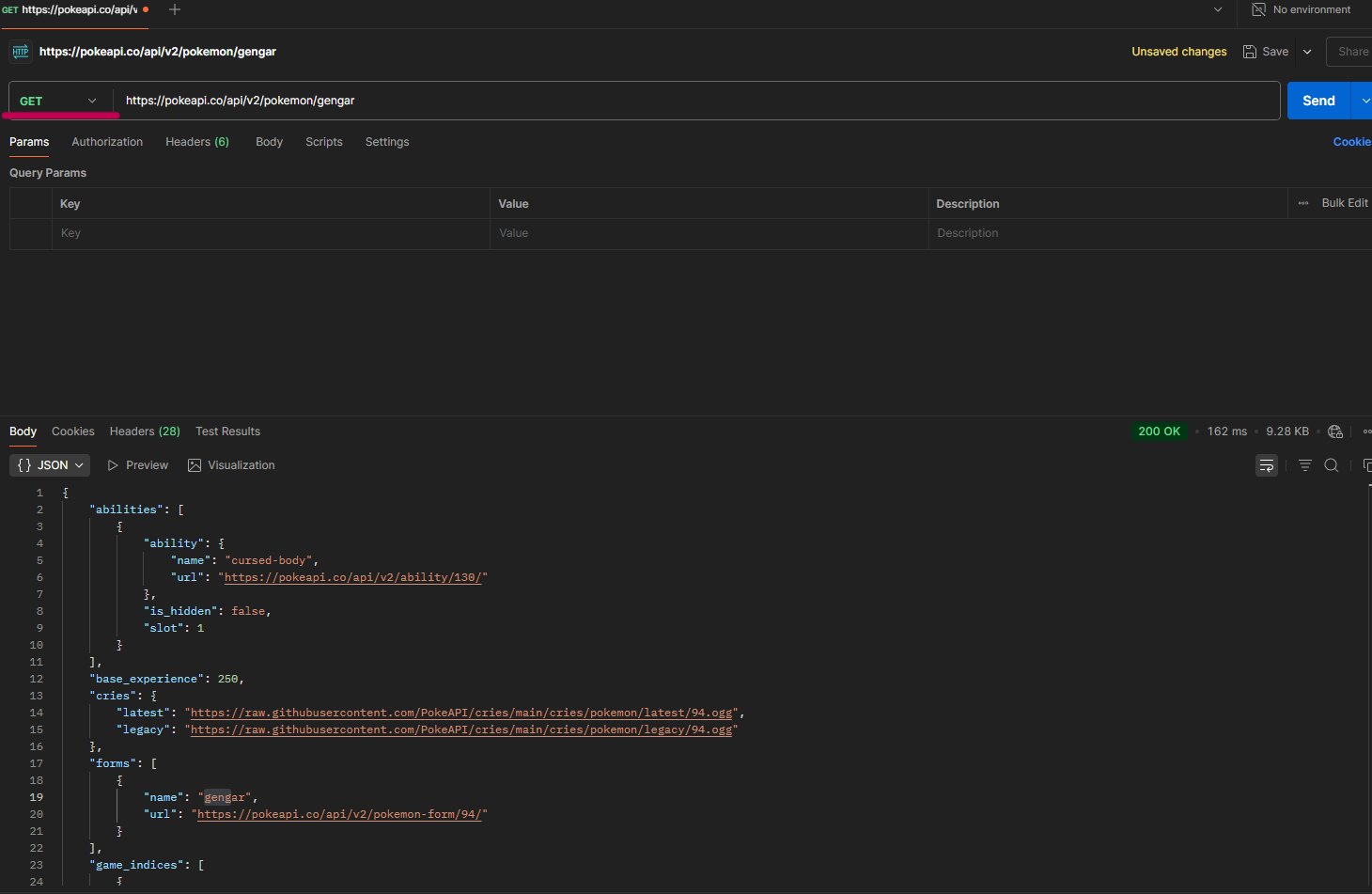The width and height of the screenshot is (1372, 894).
Task: Open the response Cookies tab
Action: coord(73,431)
